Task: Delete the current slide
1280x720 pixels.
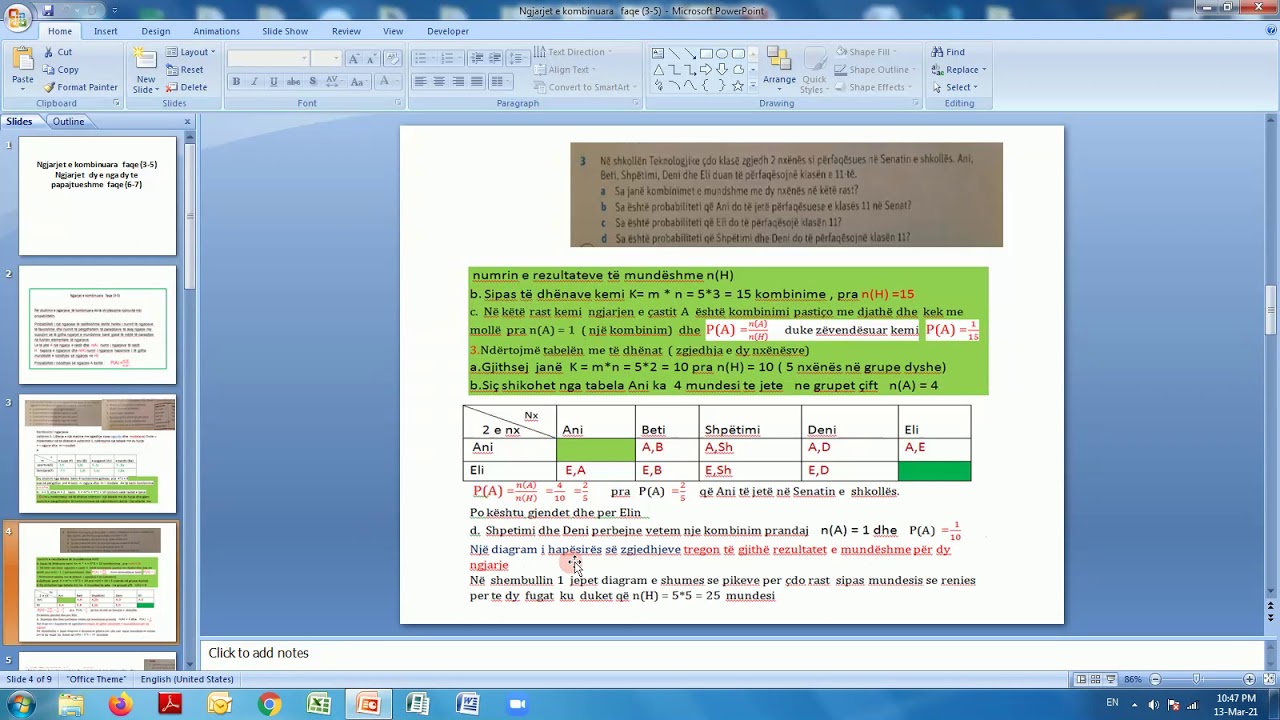Action: click(x=187, y=87)
